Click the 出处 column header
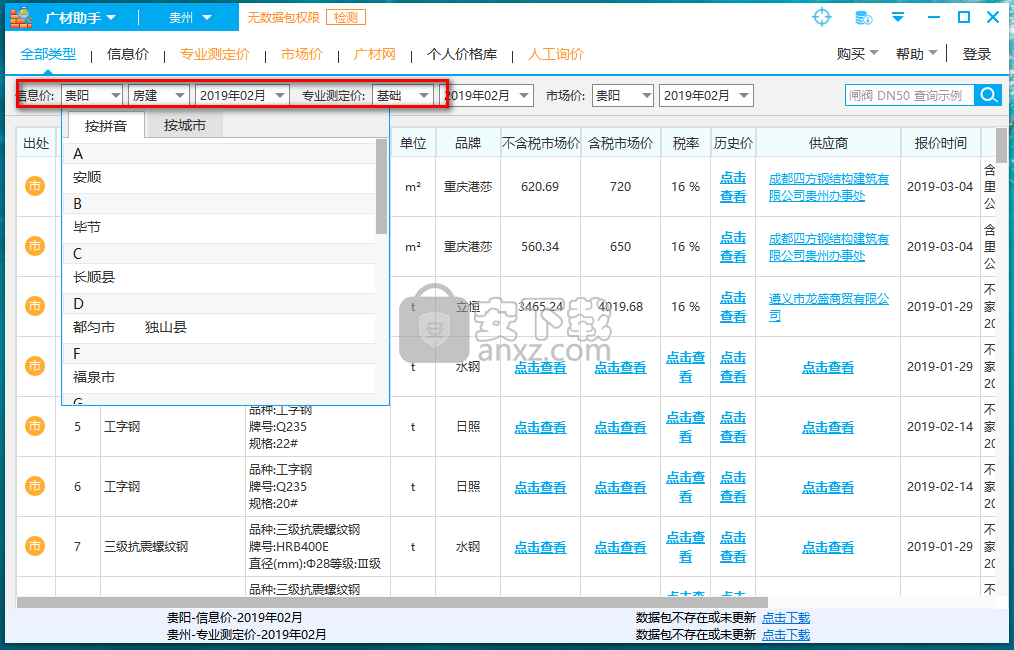This screenshot has height=650, width=1014. point(36,143)
